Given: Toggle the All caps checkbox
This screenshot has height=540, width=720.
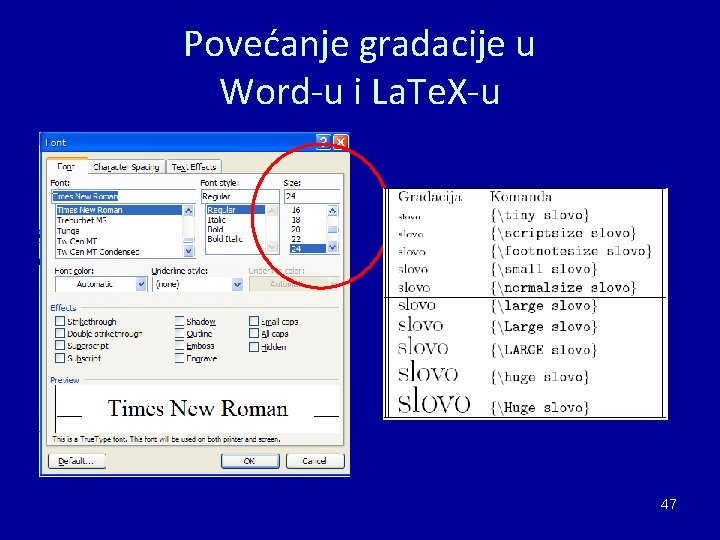Looking at the screenshot, I should [x=254, y=333].
